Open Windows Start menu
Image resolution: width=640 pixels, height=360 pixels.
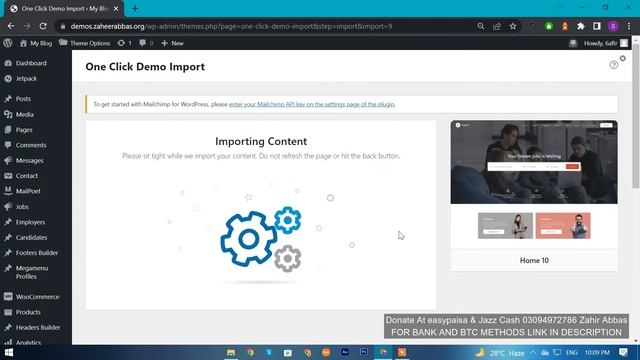pyautogui.click(x=9, y=353)
